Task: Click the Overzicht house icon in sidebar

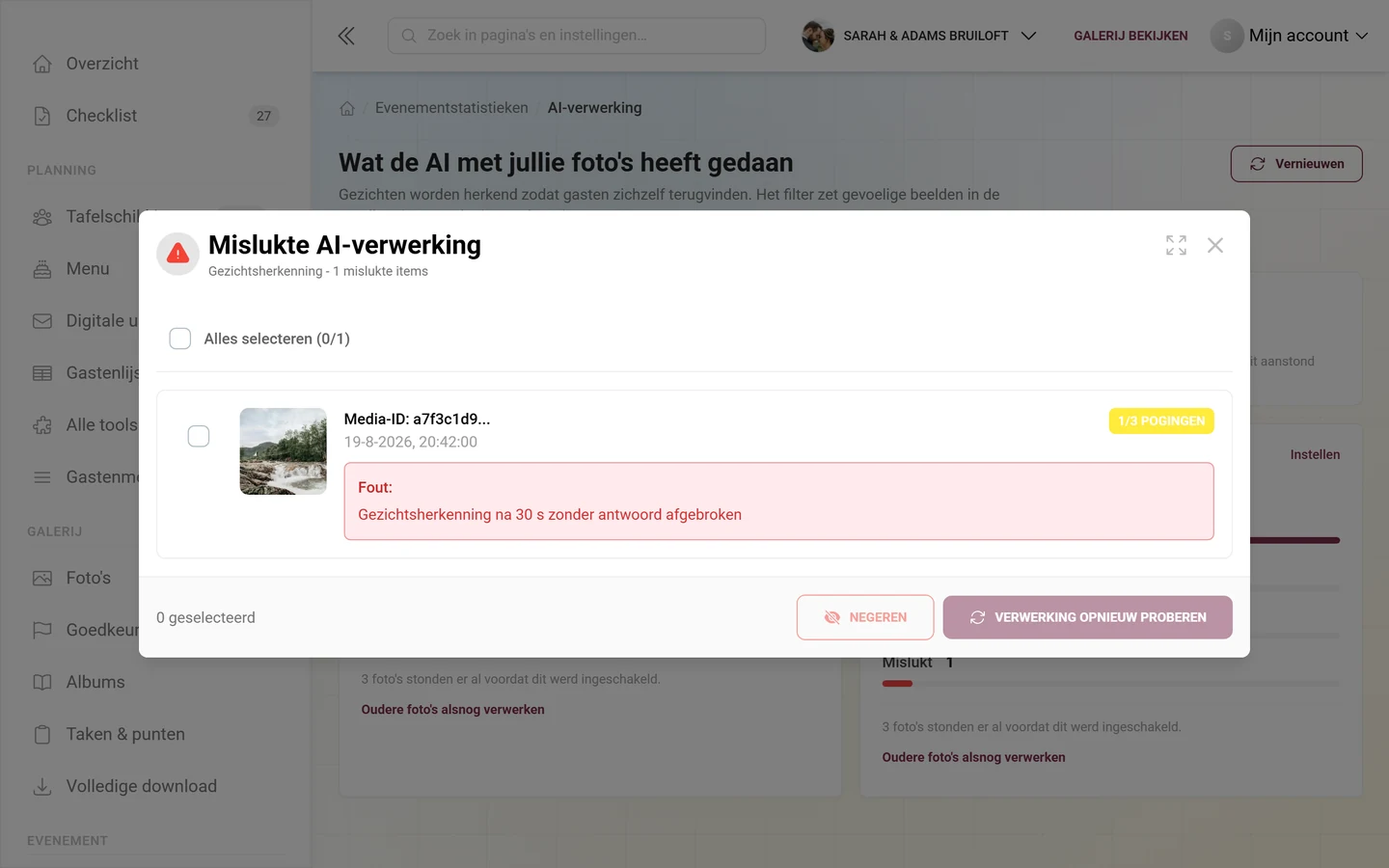Action: [42, 64]
